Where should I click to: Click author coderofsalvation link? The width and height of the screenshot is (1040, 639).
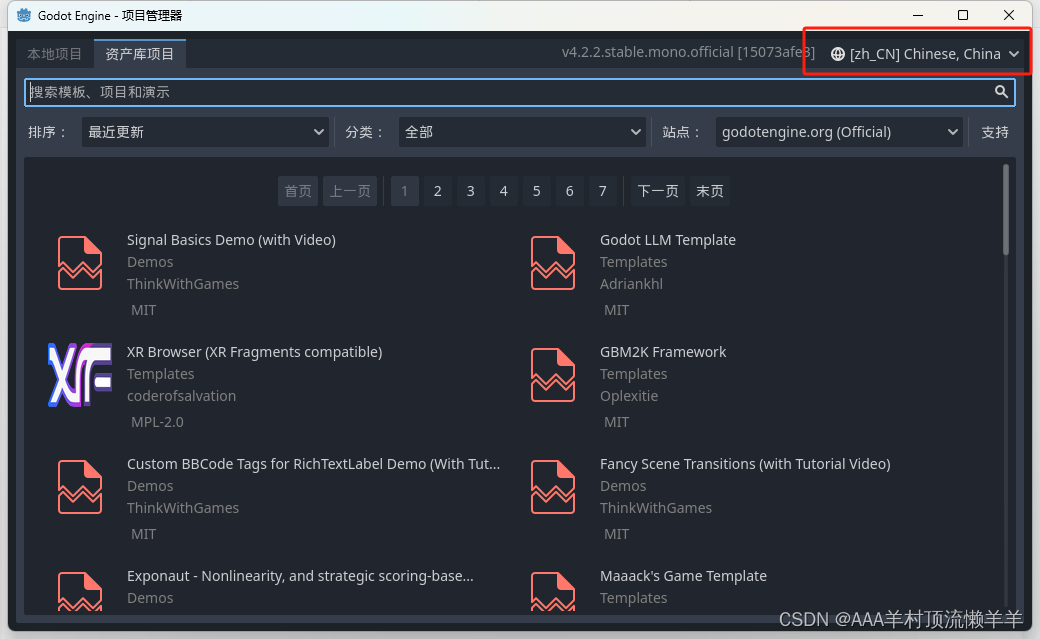point(182,396)
